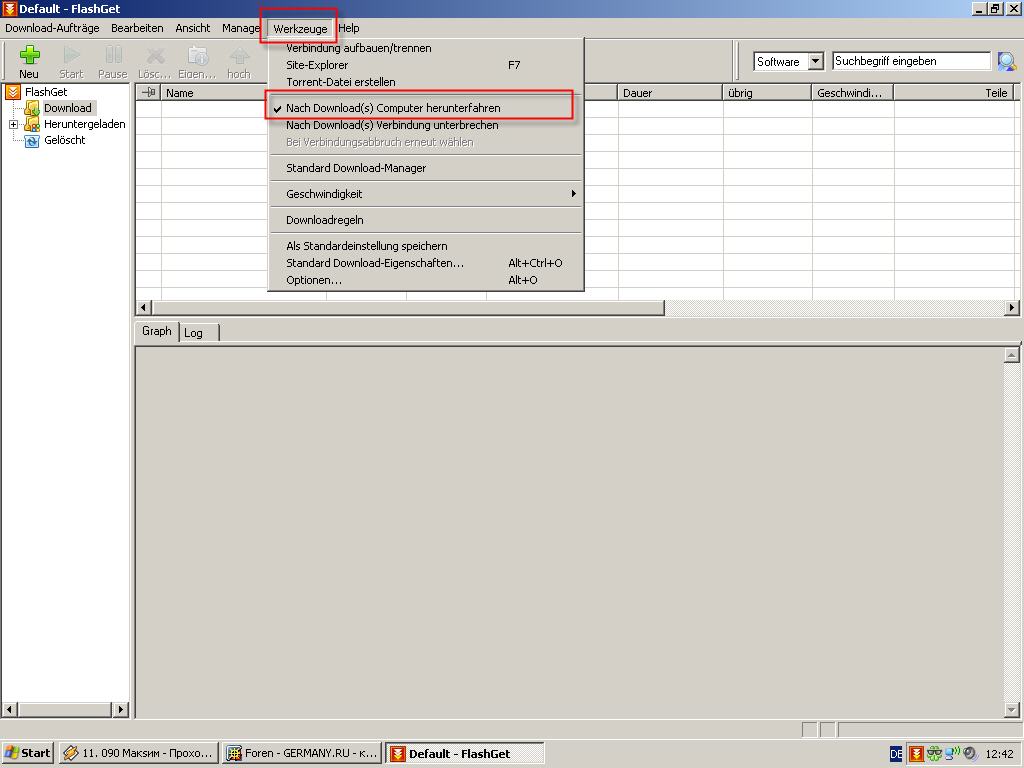Sort by the Teile column header

[x=953, y=93]
